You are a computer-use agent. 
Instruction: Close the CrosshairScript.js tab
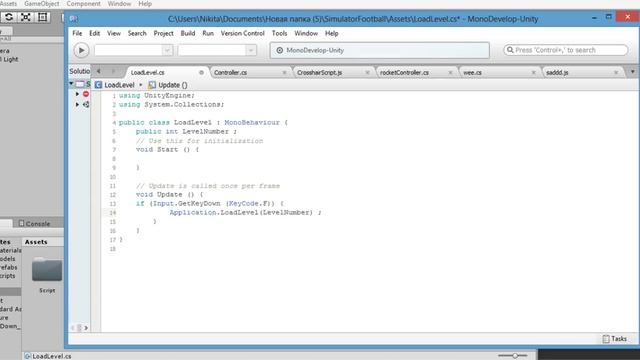367,72
